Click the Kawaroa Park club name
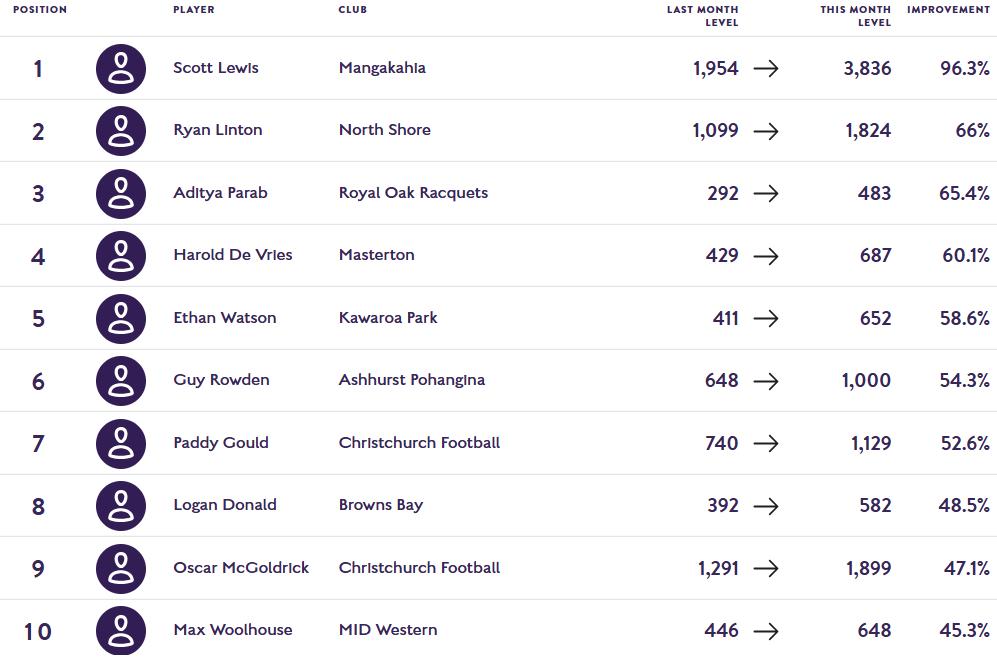The image size is (997, 657). [388, 317]
